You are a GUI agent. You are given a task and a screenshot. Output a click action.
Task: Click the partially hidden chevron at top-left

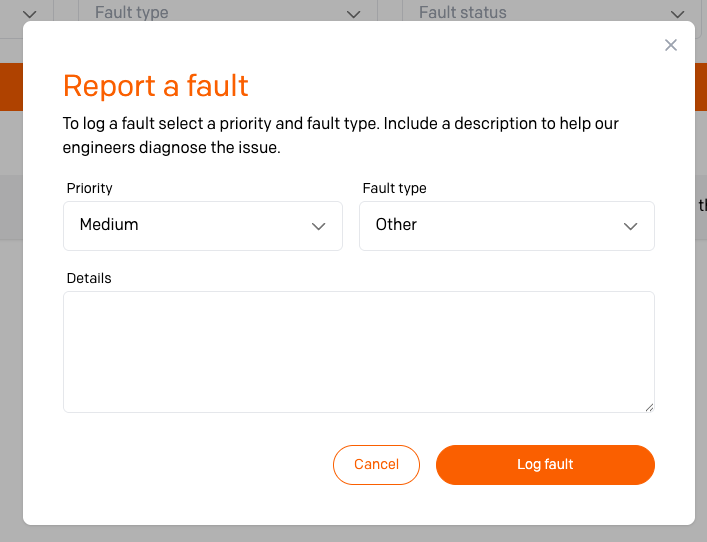click(30, 14)
